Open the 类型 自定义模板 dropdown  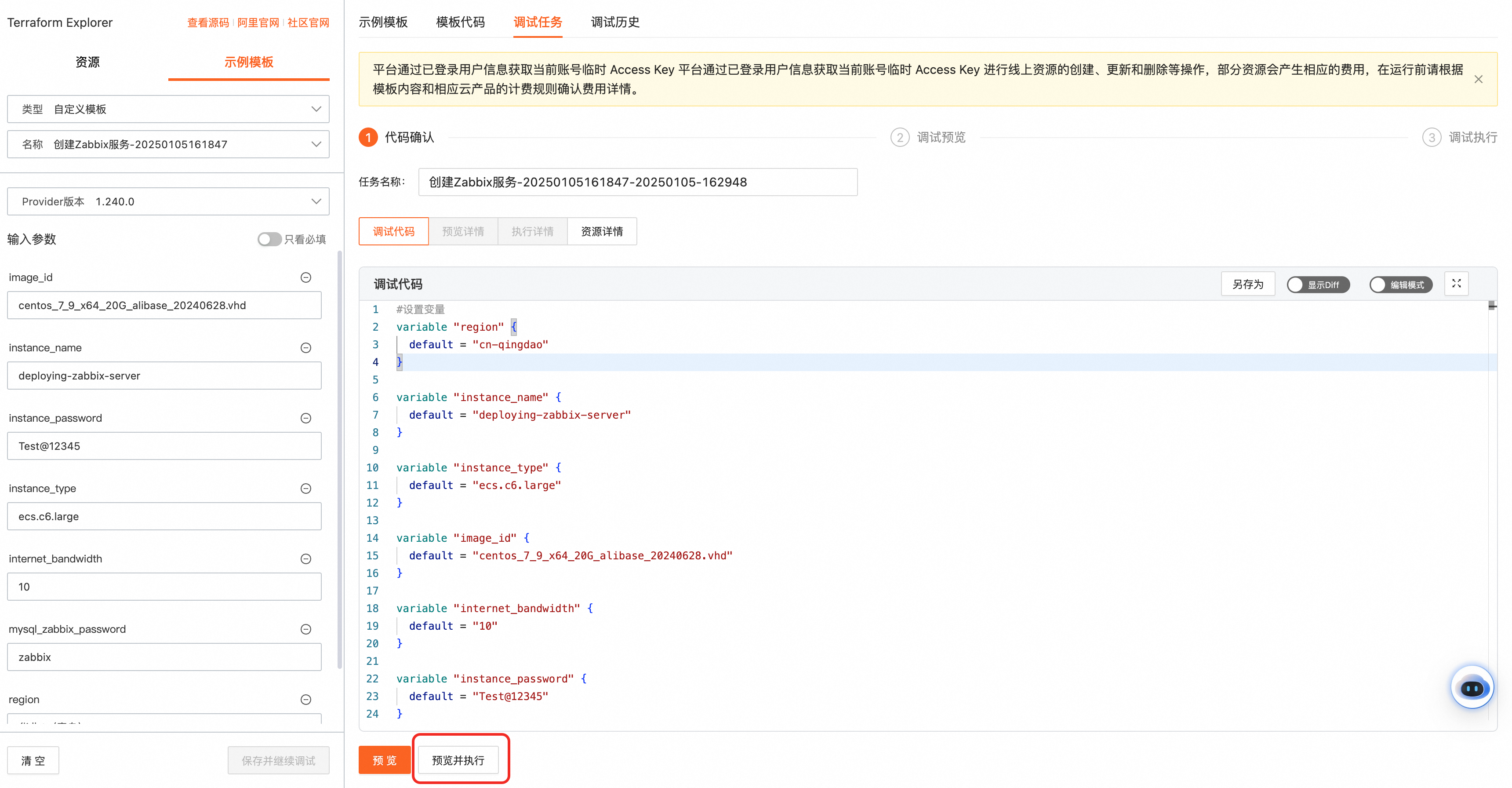tap(168, 109)
